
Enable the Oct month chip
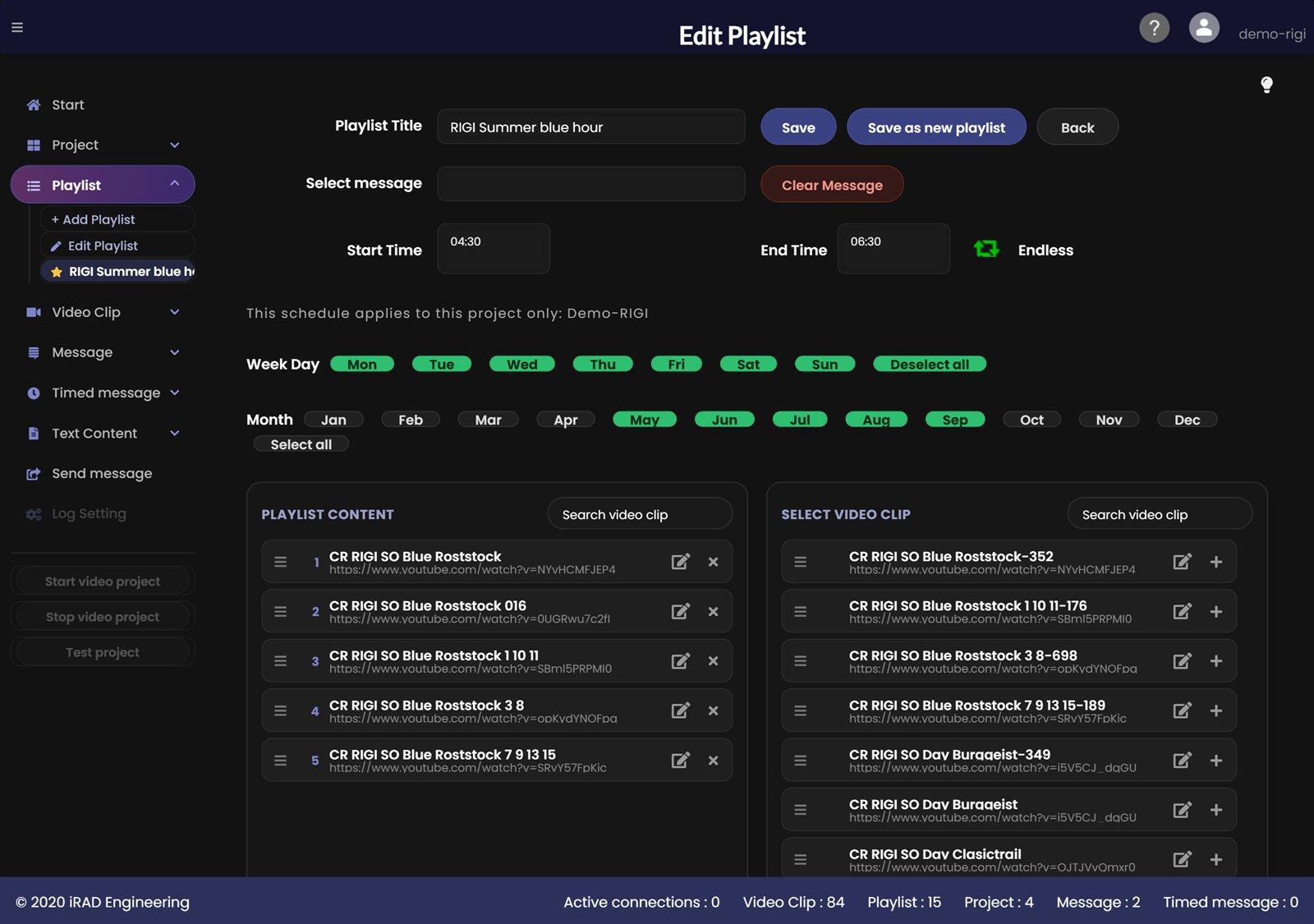tap(1031, 420)
